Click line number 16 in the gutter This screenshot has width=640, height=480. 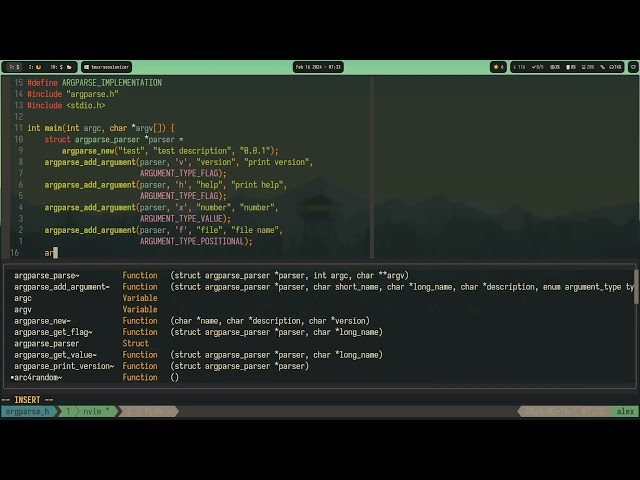tap(15, 253)
